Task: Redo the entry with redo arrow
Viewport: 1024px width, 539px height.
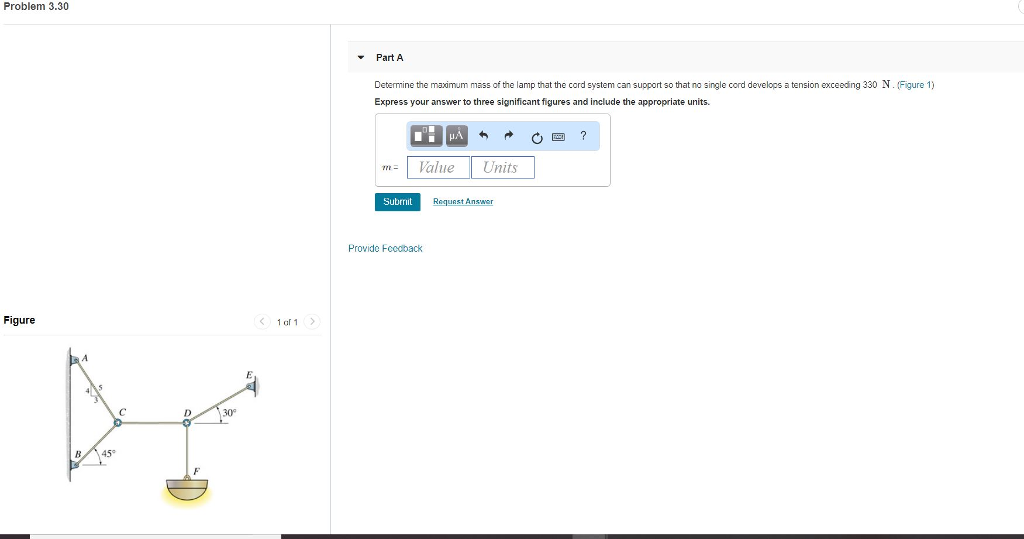Action: [509, 136]
